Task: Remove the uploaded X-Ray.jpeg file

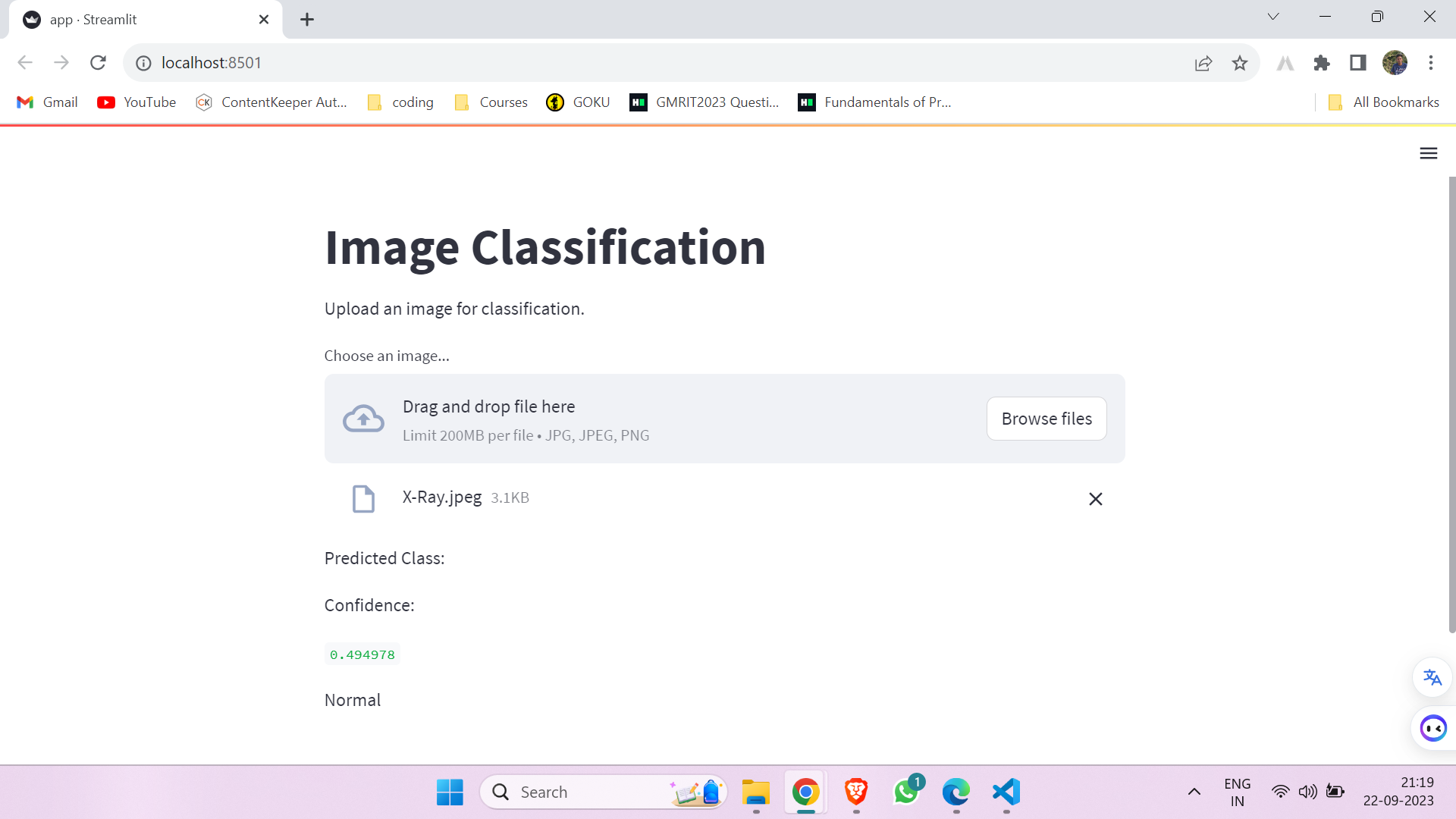Action: (x=1095, y=499)
